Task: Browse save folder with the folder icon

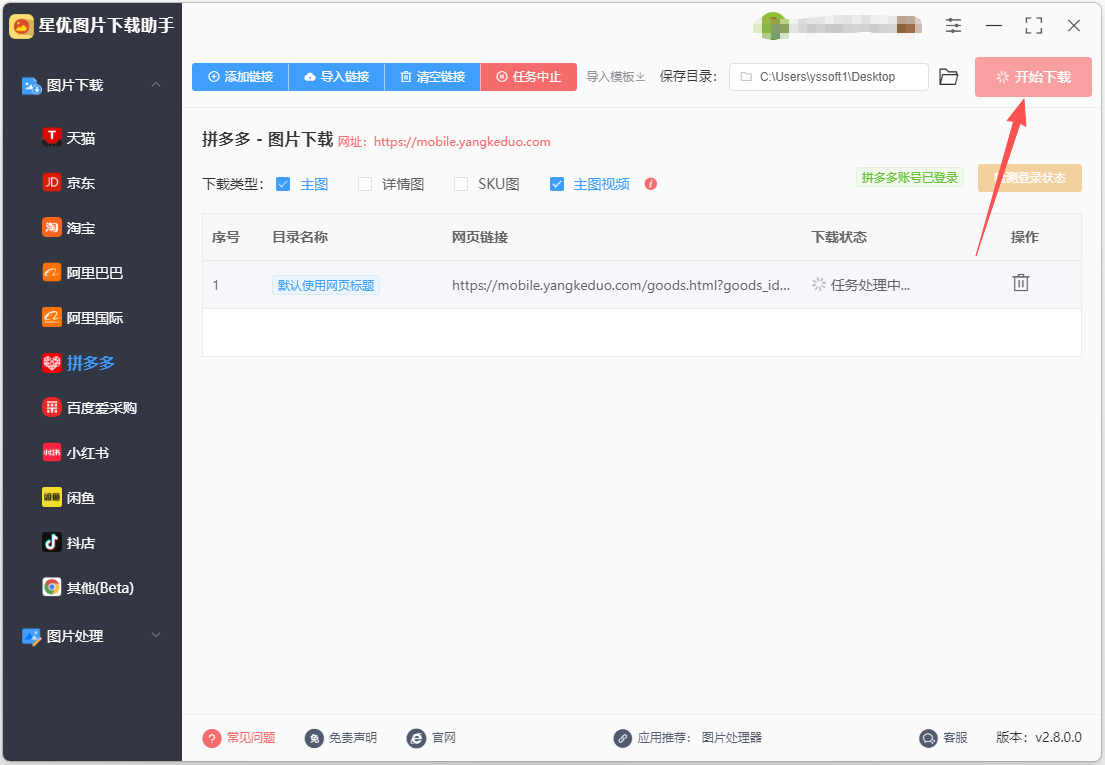Action: click(949, 77)
